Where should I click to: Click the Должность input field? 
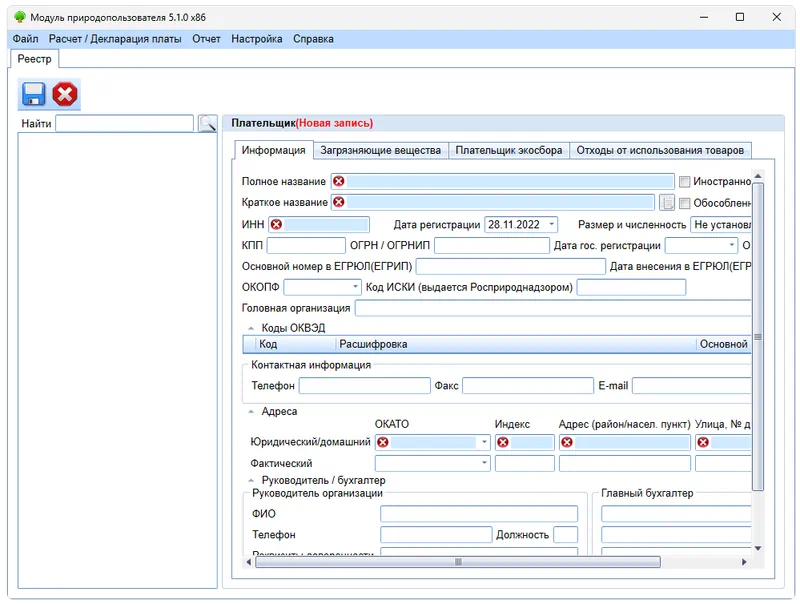565,535
